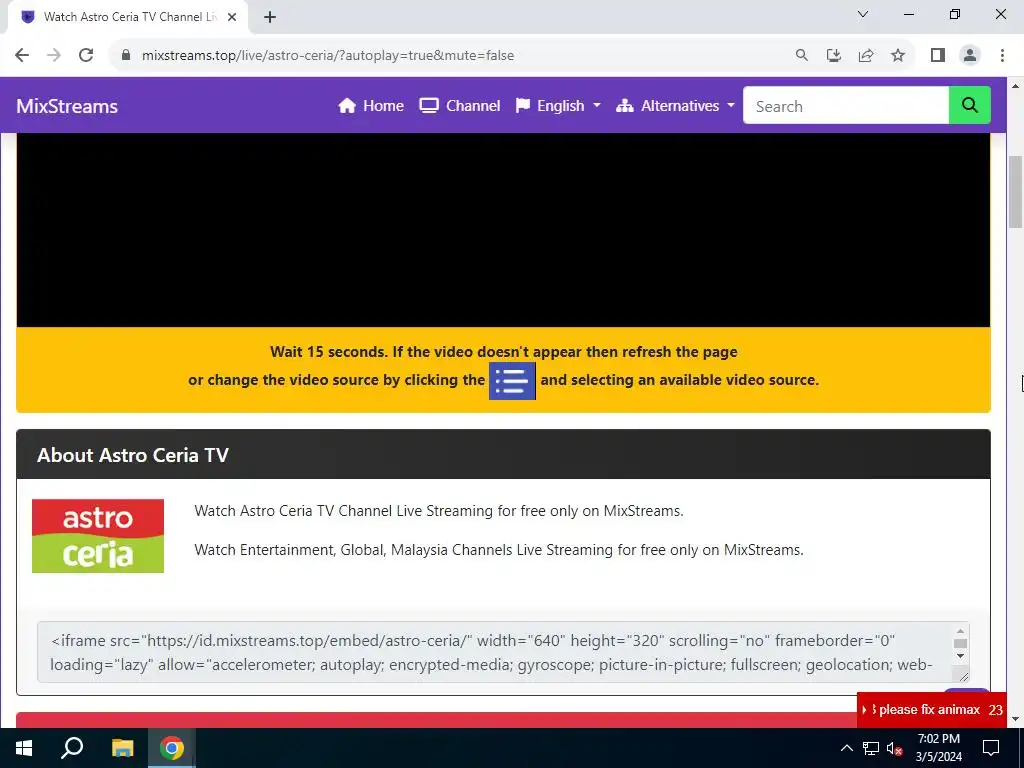Click the page scrollbar up arrow
The height and width of the screenshot is (768, 1024).
click(x=1015, y=85)
